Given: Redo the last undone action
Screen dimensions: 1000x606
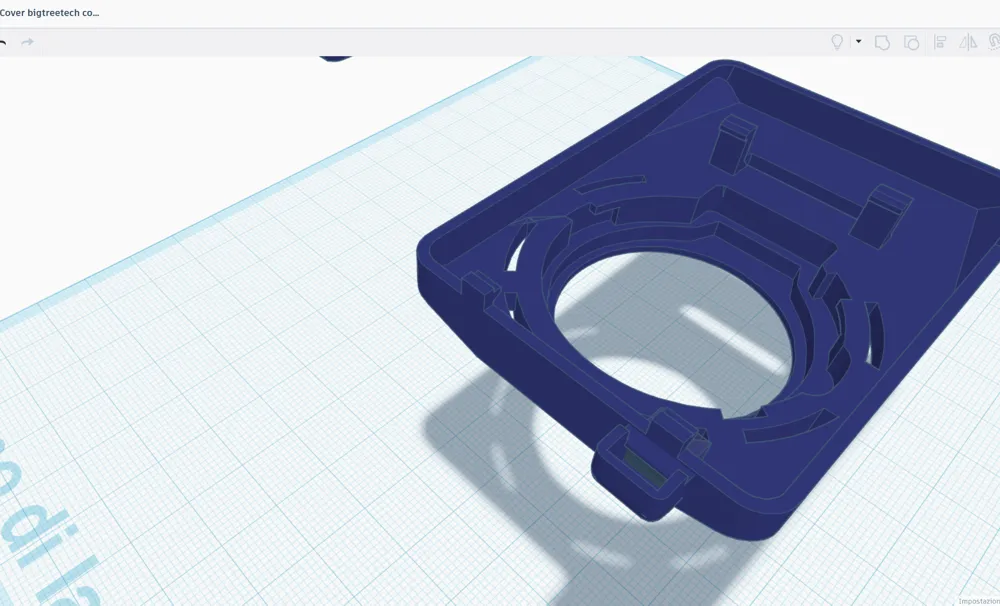Looking at the screenshot, I should (27, 42).
